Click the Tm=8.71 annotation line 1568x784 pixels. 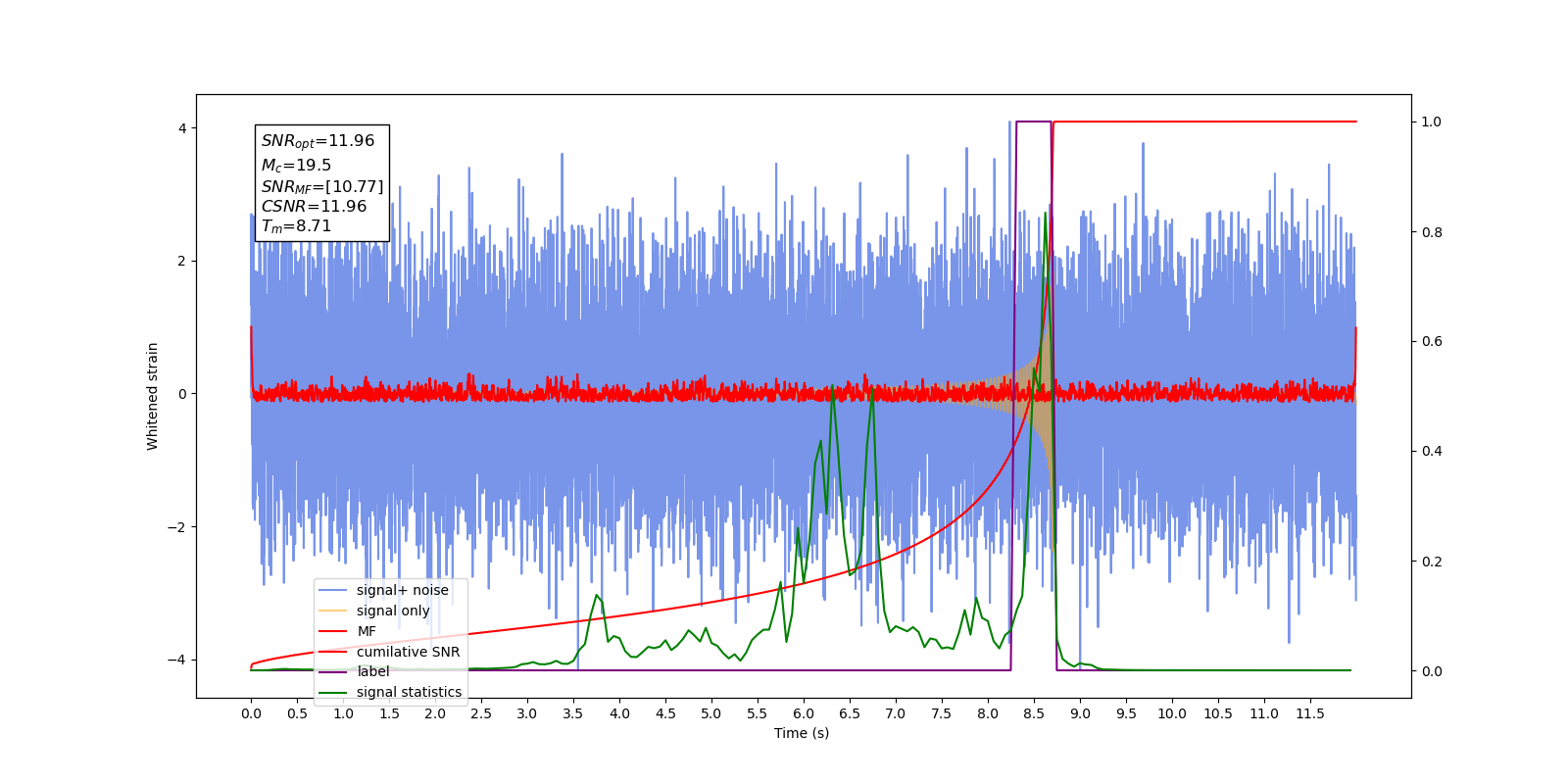[x=296, y=226]
